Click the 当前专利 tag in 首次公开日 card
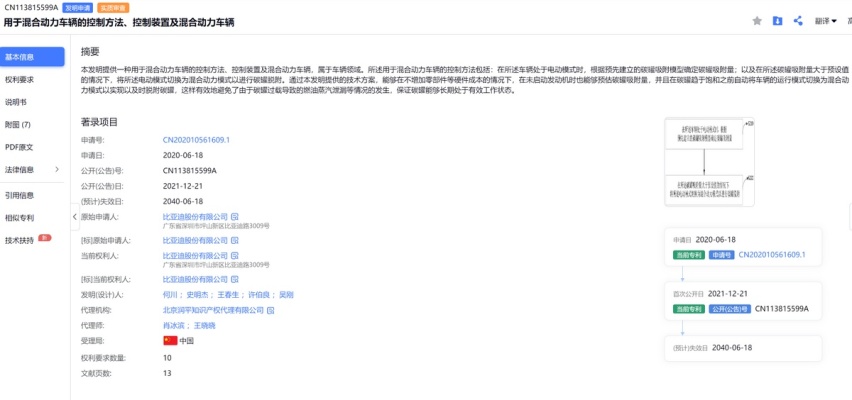The height and width of the screenshot is (400, 852). pyautogui.click(x=688, y=309)
